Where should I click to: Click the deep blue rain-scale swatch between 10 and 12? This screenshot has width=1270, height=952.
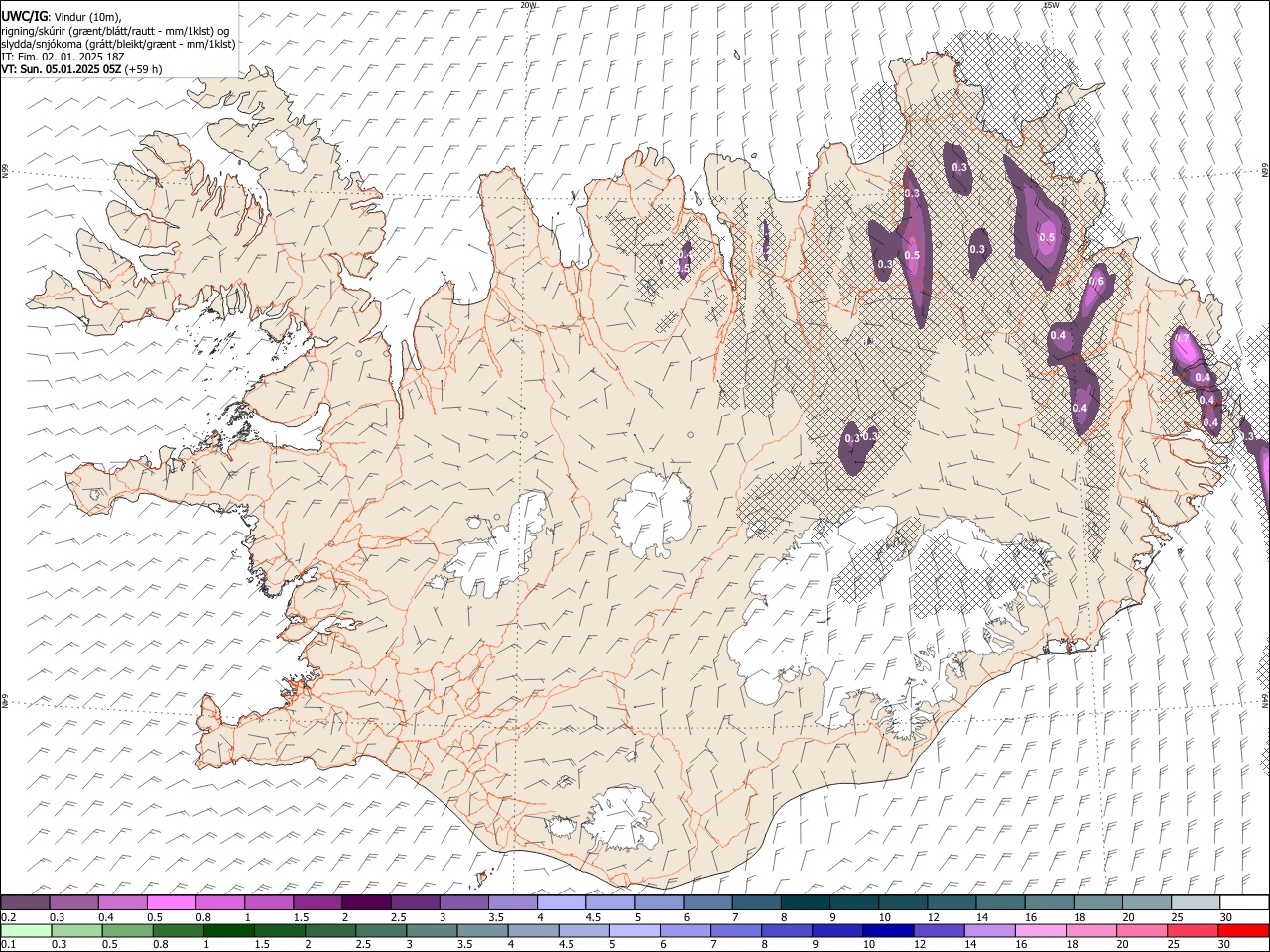(888, 930)
